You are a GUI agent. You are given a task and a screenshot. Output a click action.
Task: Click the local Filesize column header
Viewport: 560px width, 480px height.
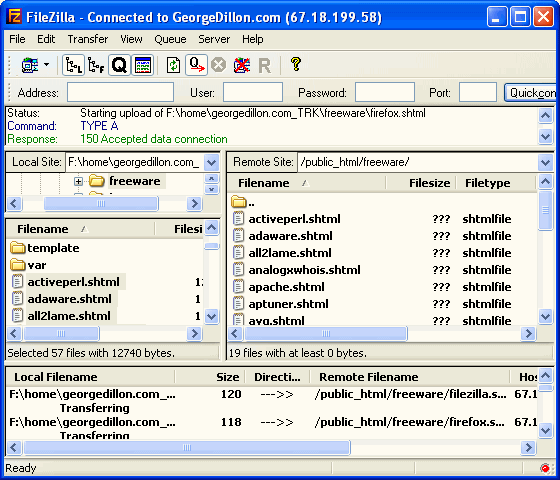click(x=180, y=229)
